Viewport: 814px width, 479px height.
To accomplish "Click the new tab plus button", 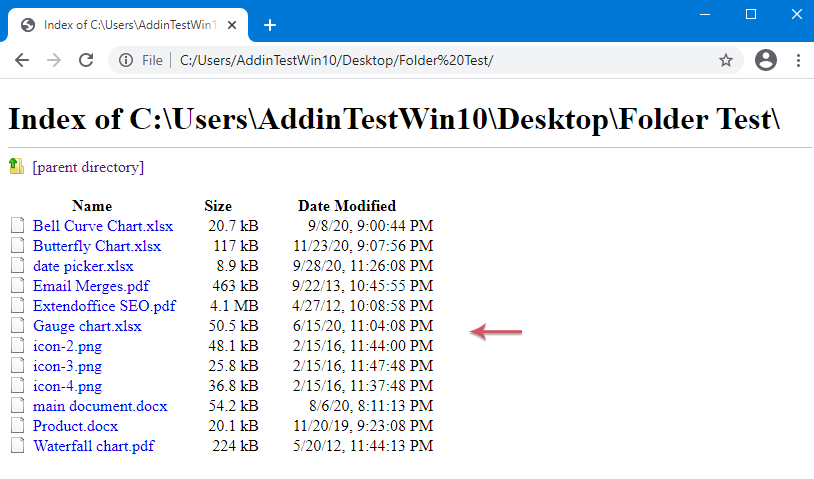I will point(270,25).
